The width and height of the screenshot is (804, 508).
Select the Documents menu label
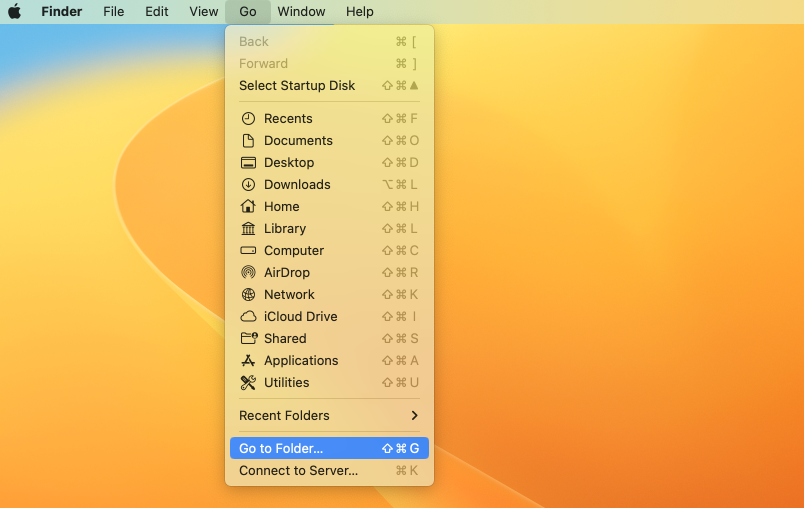coord(298,140)
